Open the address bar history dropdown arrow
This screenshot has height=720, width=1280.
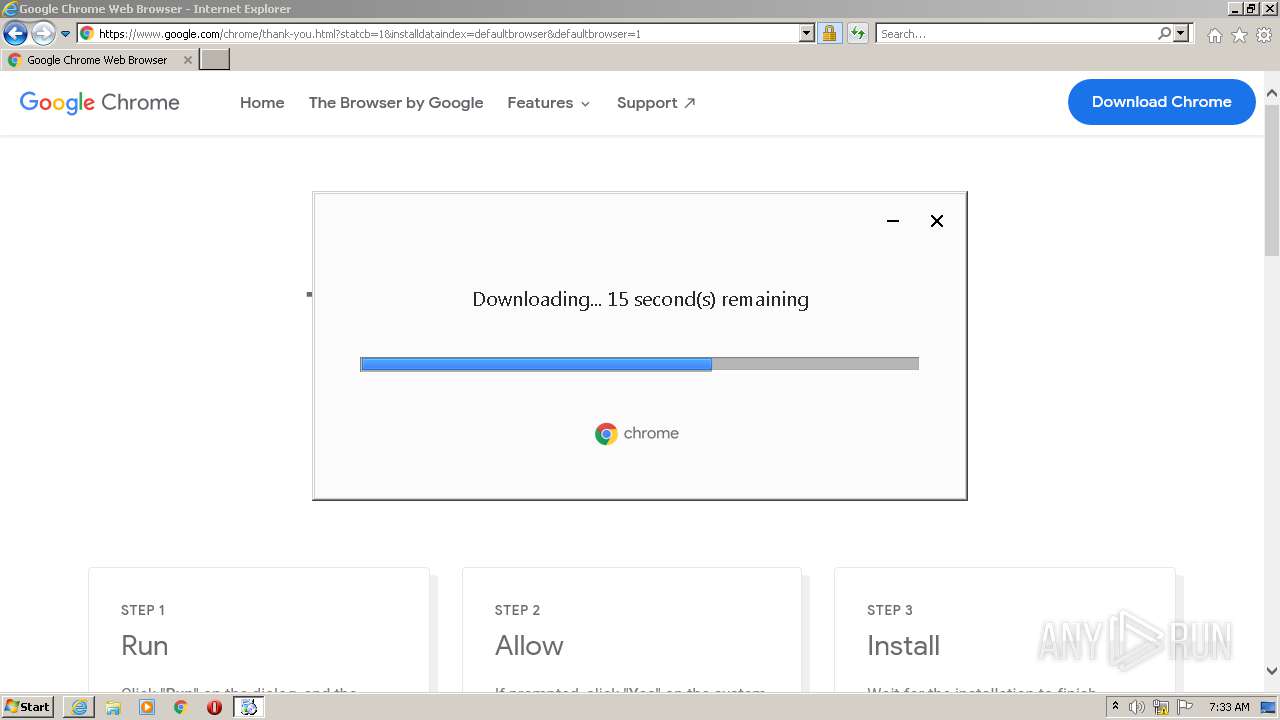pos(807,33)
